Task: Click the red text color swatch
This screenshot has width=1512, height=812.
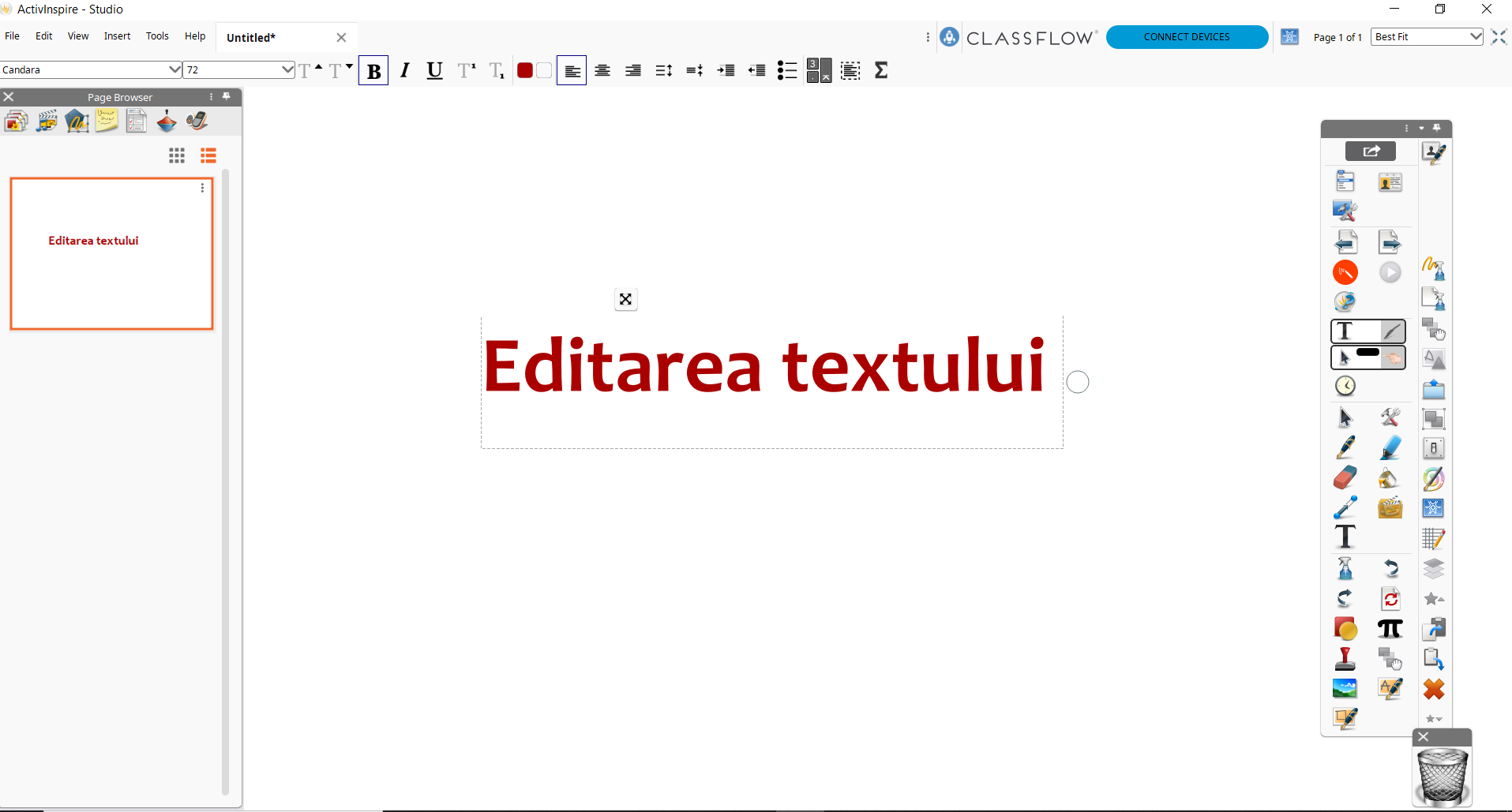Action: pyautogui.click(x=525, y=71)
